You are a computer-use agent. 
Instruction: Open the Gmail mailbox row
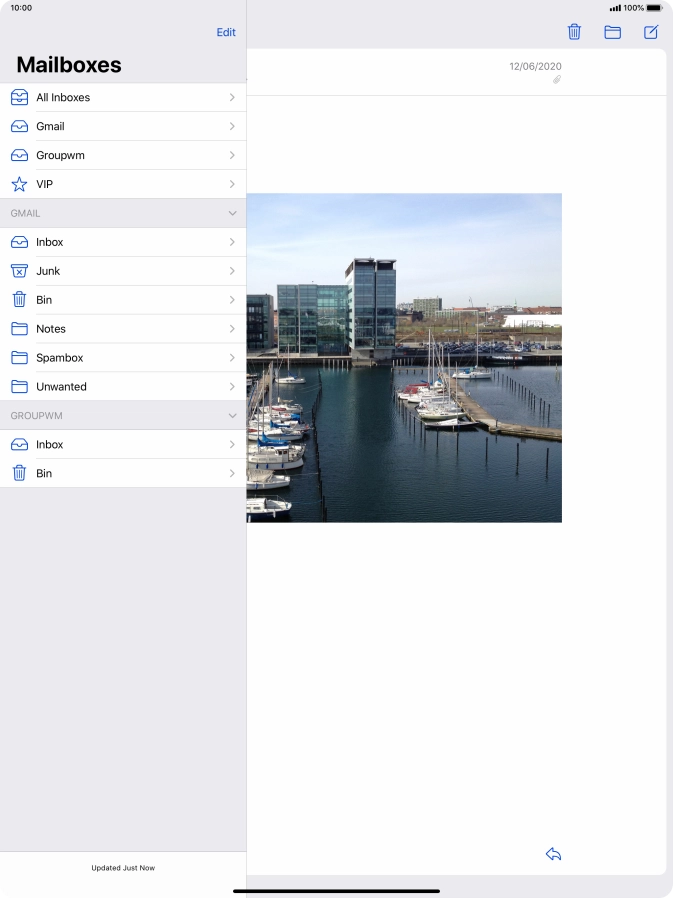pyautogui.click(x=122, y=127)
